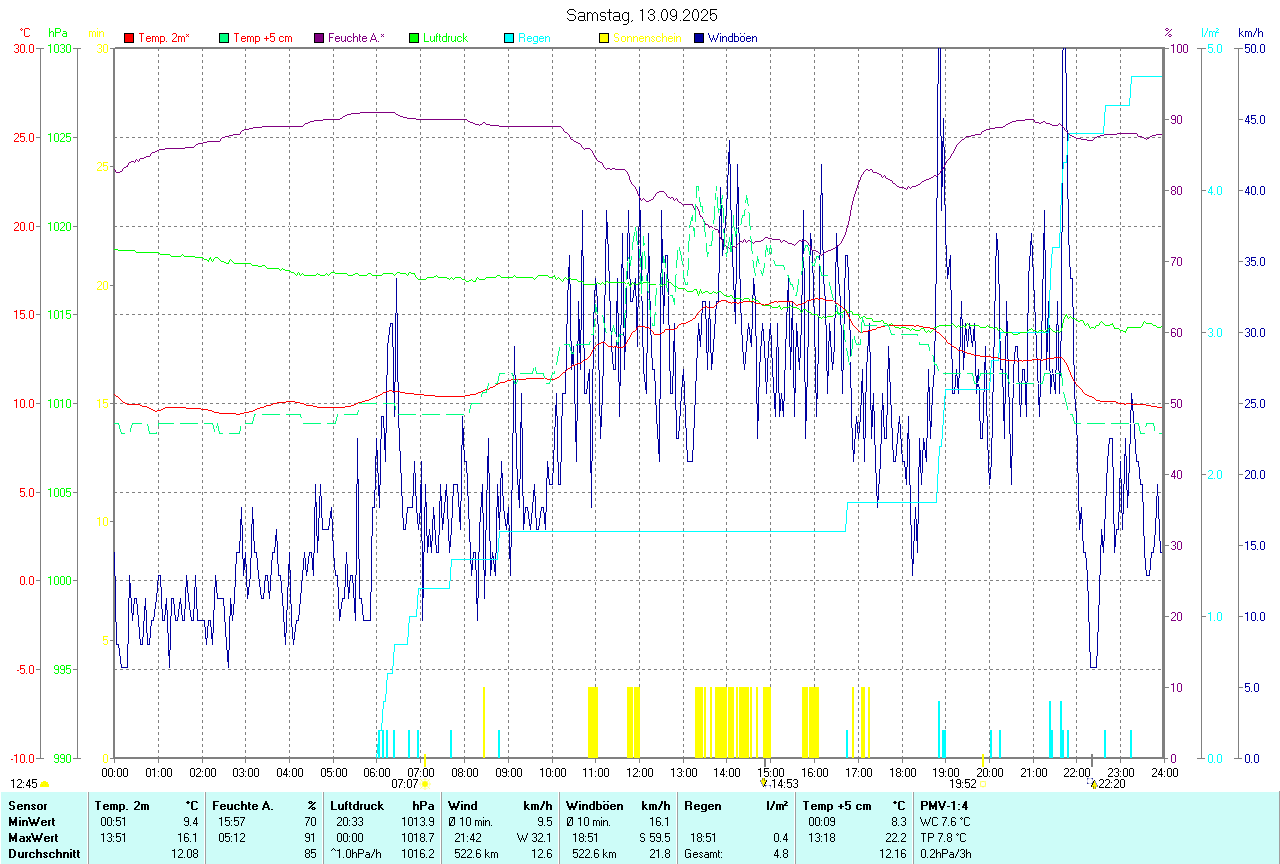This screenshot has height=864, width=1280.
Task: Click the bright green Luftdruck legend square
Action: click(414, 38)
